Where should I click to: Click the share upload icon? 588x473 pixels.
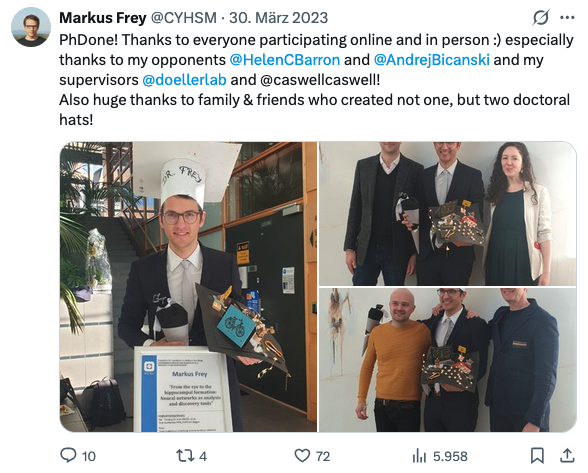[567, 455]
